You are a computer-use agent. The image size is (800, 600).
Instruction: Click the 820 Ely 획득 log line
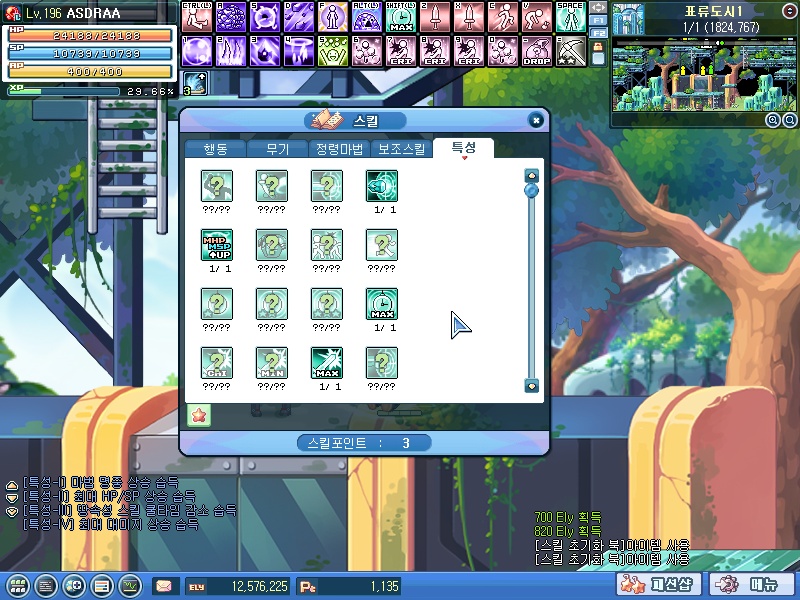pos(568,531)
